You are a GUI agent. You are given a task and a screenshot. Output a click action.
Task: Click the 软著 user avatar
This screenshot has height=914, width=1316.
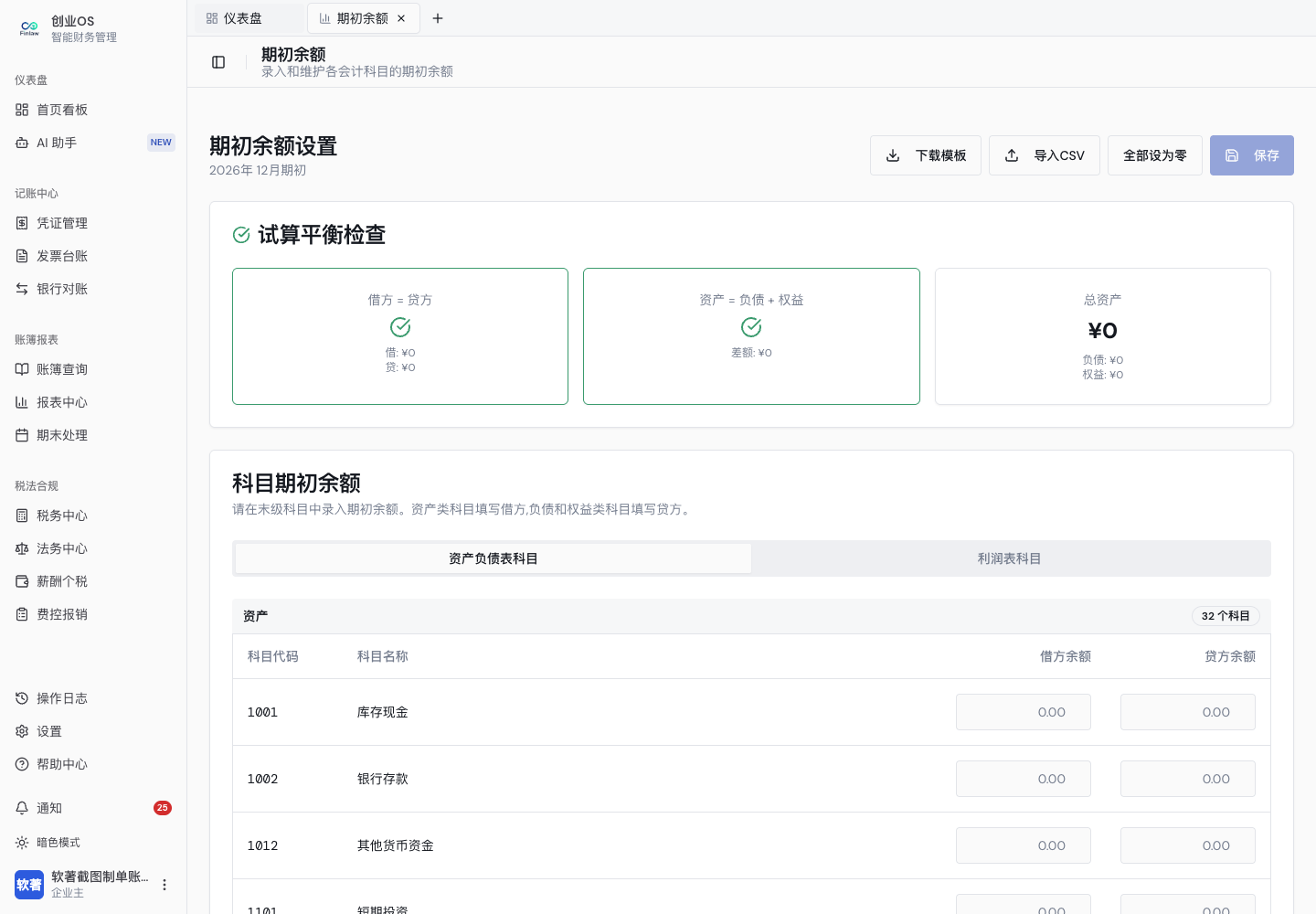29,885
